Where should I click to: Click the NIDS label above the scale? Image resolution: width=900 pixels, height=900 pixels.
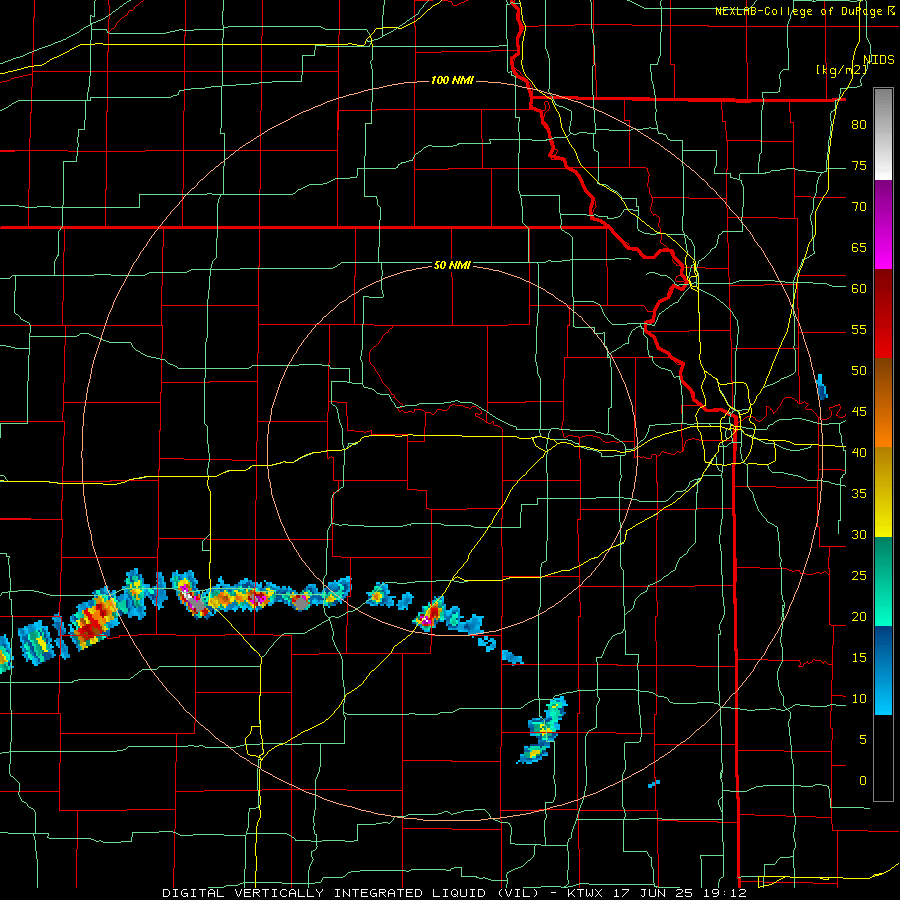point(879,59)
